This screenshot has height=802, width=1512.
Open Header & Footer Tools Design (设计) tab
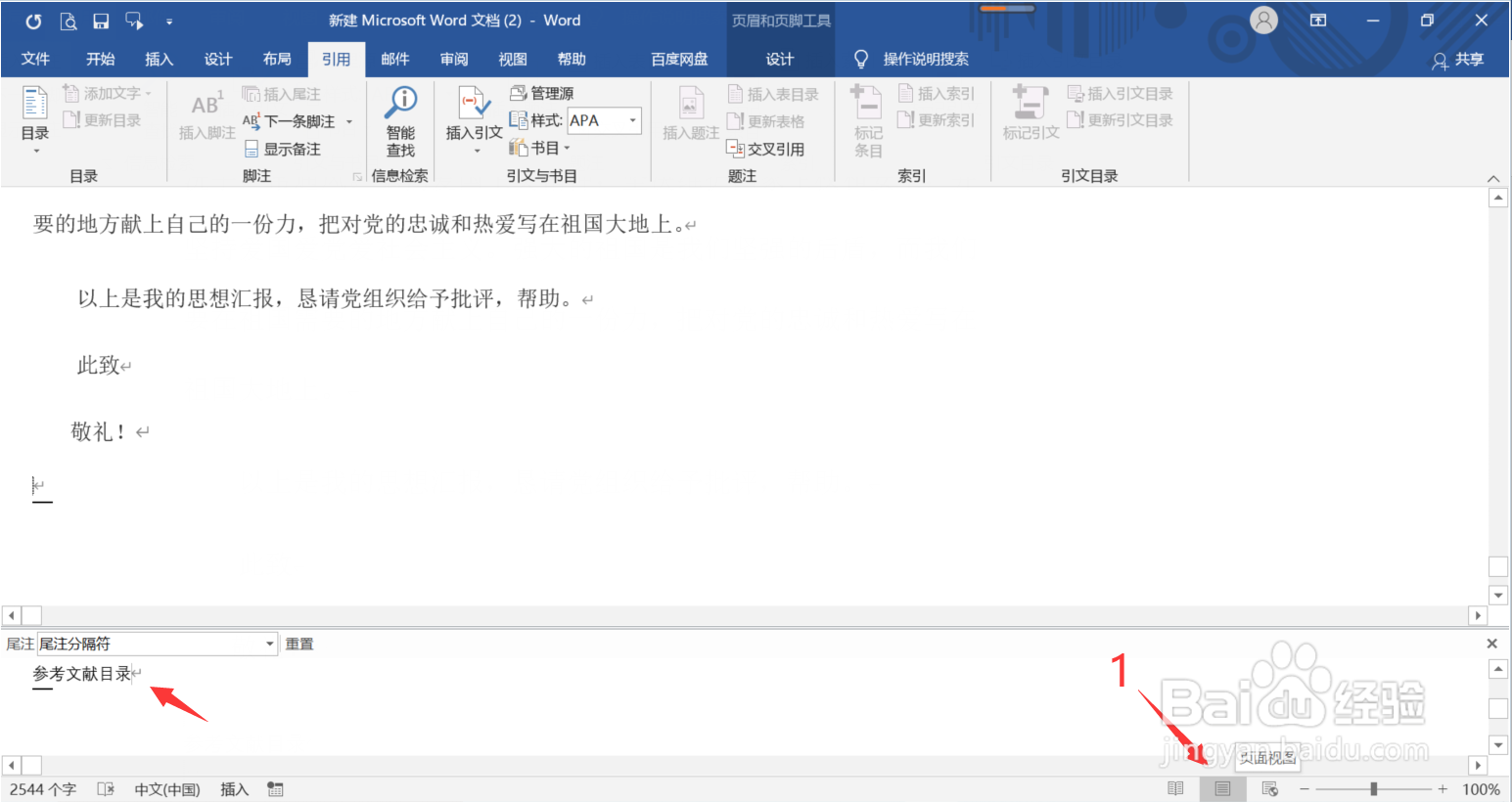click(x=780, y=59)
